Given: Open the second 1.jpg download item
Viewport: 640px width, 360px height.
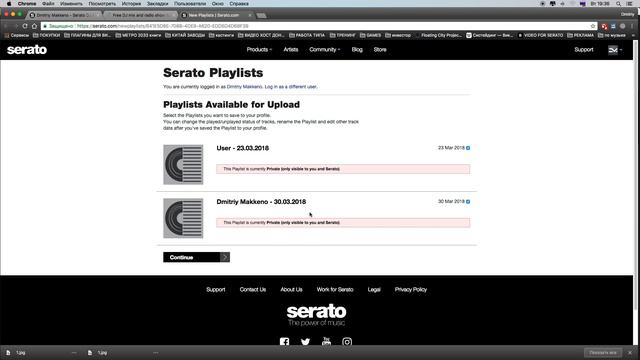Looking at the screenshot, I should pos(102,353).
